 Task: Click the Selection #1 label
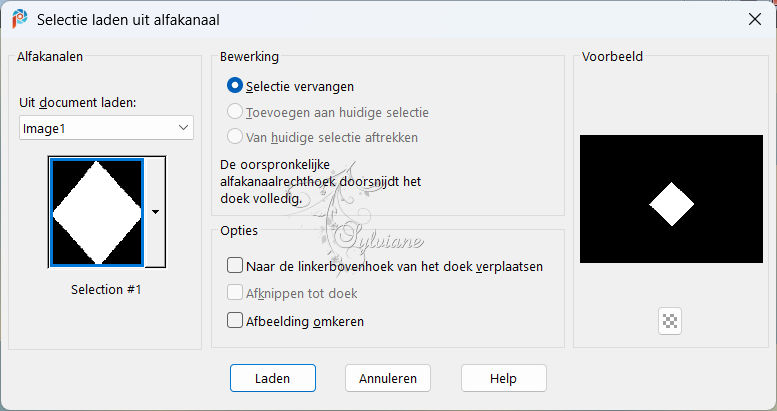tap(106, 290)
